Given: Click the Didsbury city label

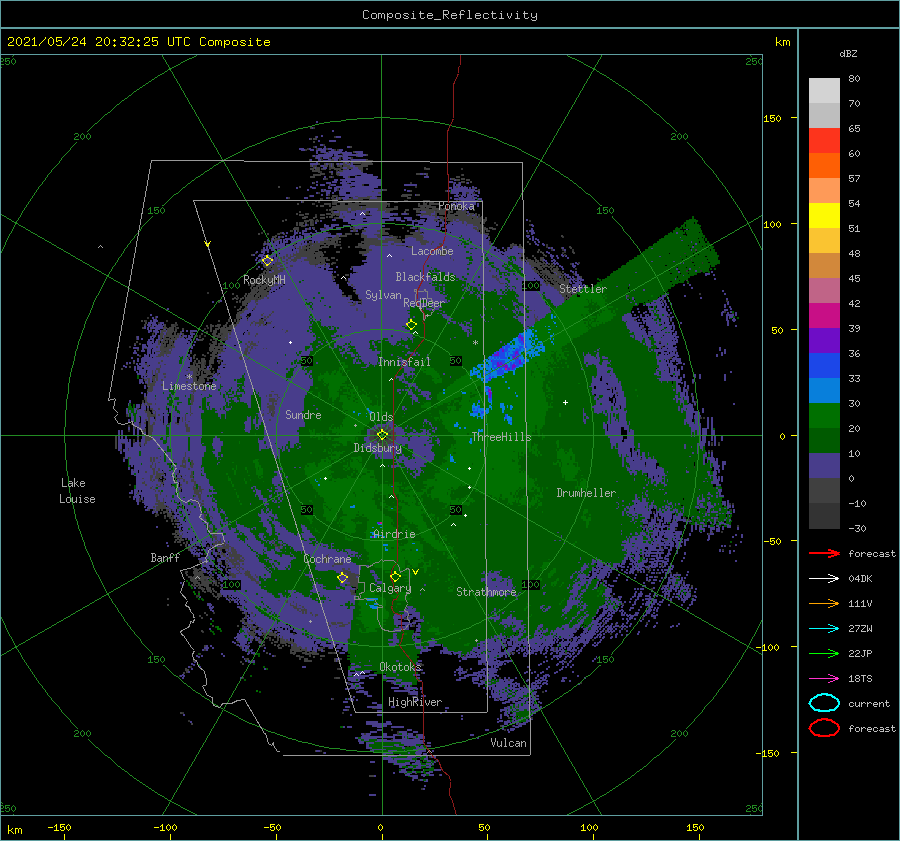Looking at the screenshot, I should coord(378,448).
